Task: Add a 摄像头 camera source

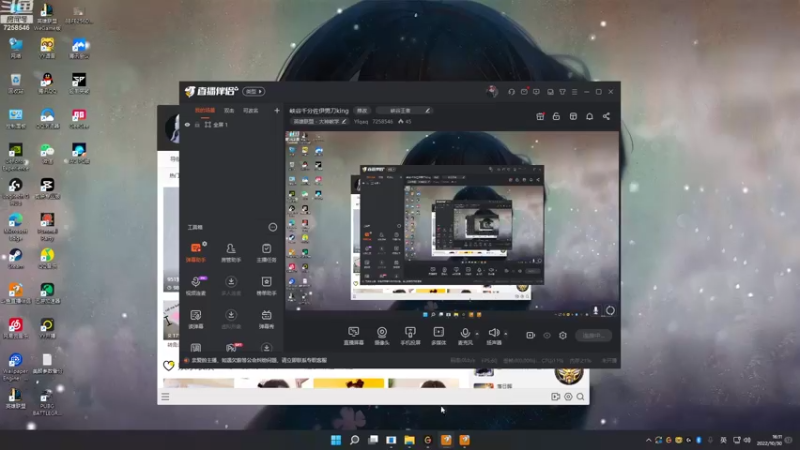Action: [x=382, y=336]
